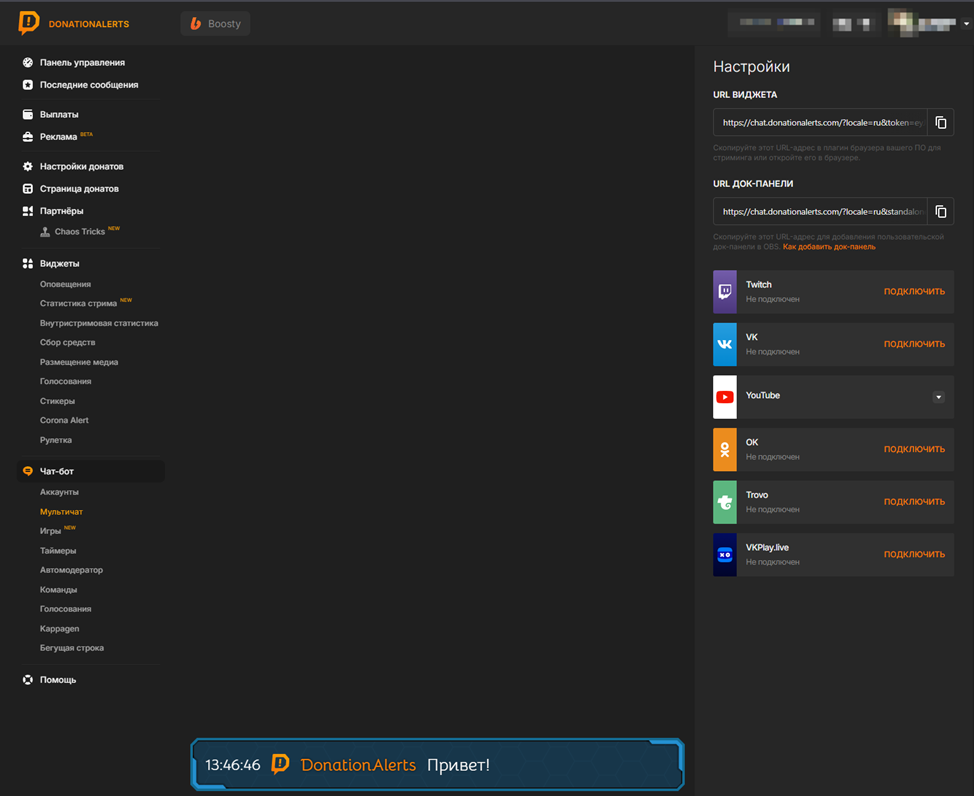Screen dimensions: 974x796
Task: Click the Панель управления dashboard icon
Action: [x=28, y=62]
